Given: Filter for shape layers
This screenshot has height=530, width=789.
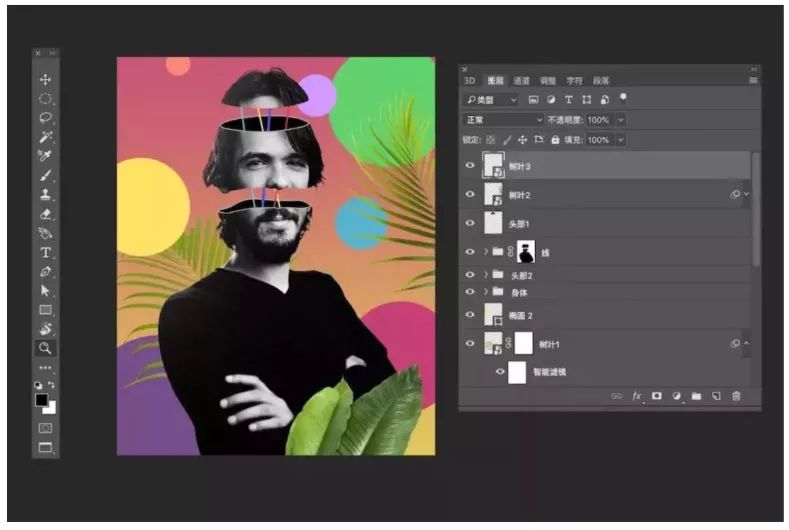Looking at the screenshot, I should pos(587,100).
